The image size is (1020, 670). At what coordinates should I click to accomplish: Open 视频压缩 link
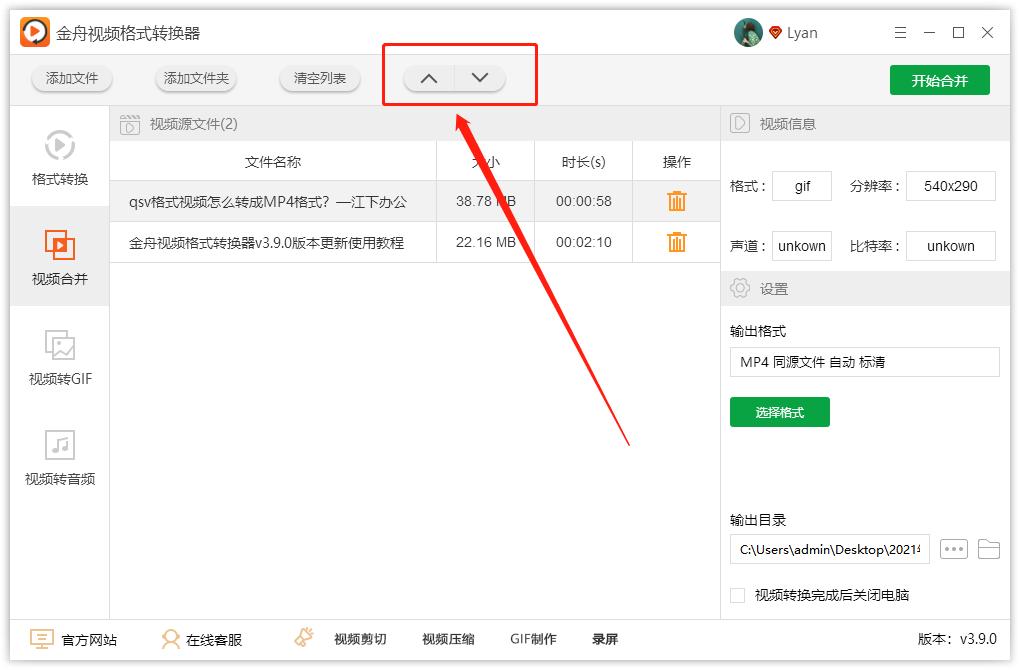[448, 639]
